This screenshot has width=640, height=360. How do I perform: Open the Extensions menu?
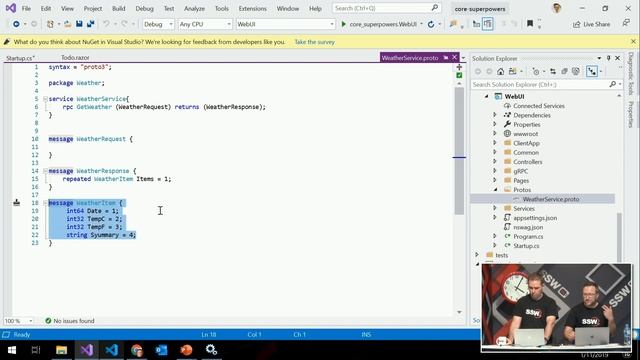click(253, 8)
